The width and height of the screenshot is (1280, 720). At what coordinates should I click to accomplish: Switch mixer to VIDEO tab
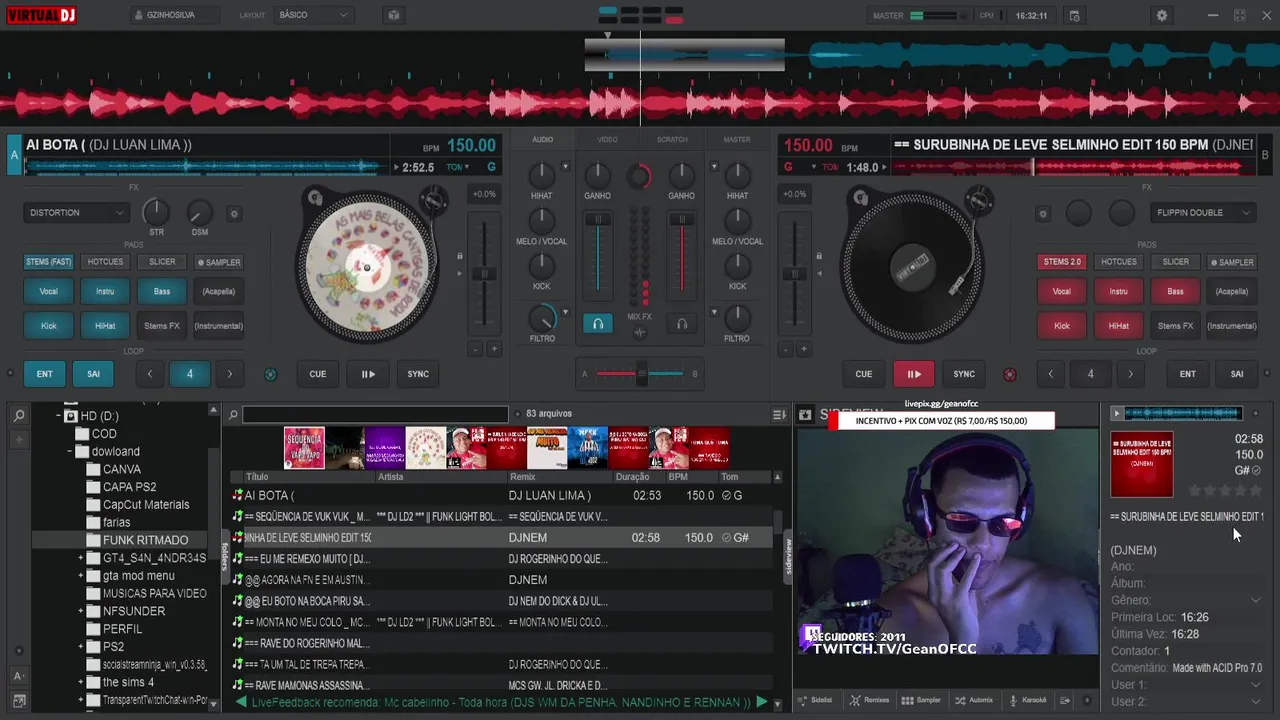[x=607, y=140]
